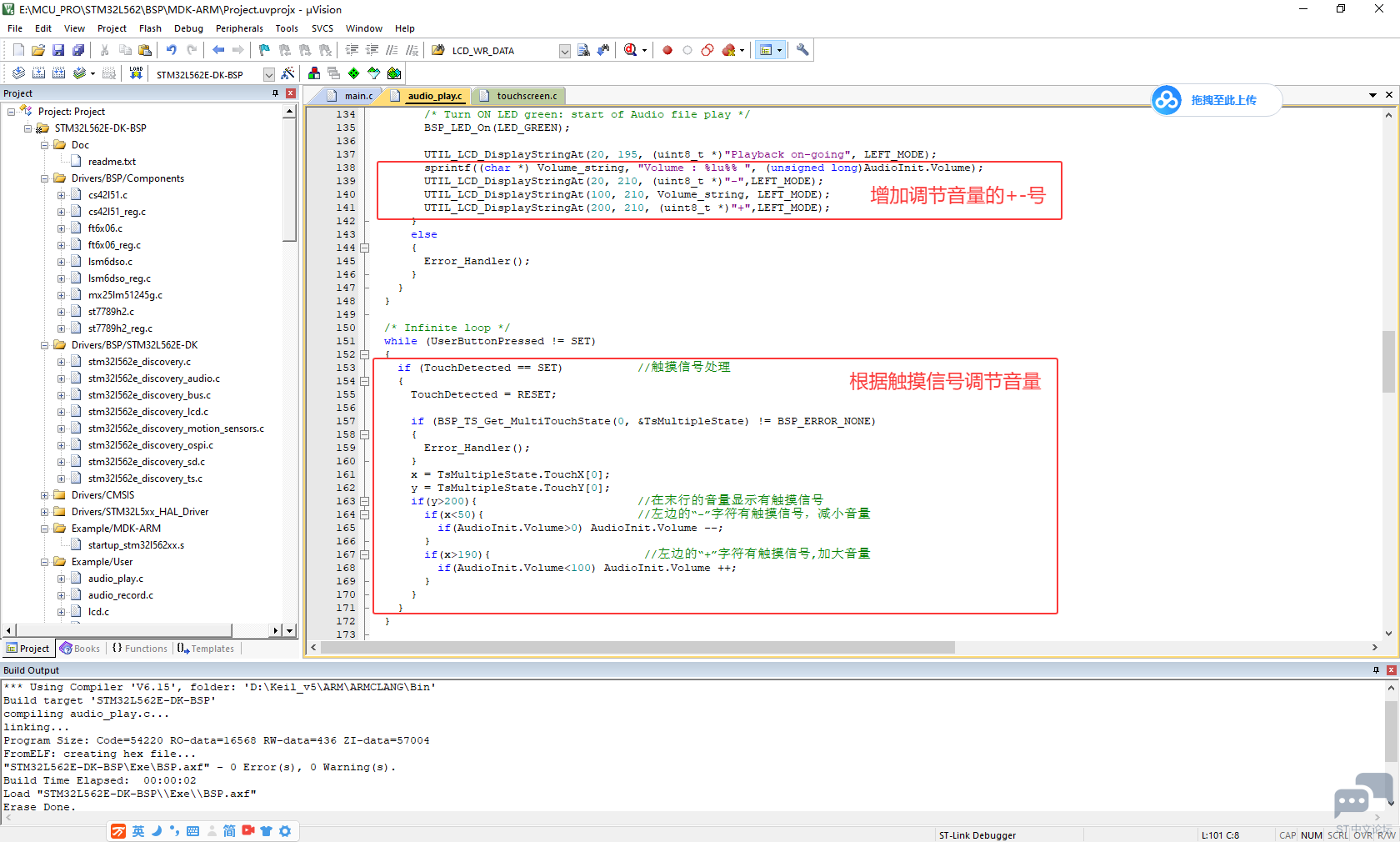Open the File menu
1400x842 pixels.
(15, 28)
